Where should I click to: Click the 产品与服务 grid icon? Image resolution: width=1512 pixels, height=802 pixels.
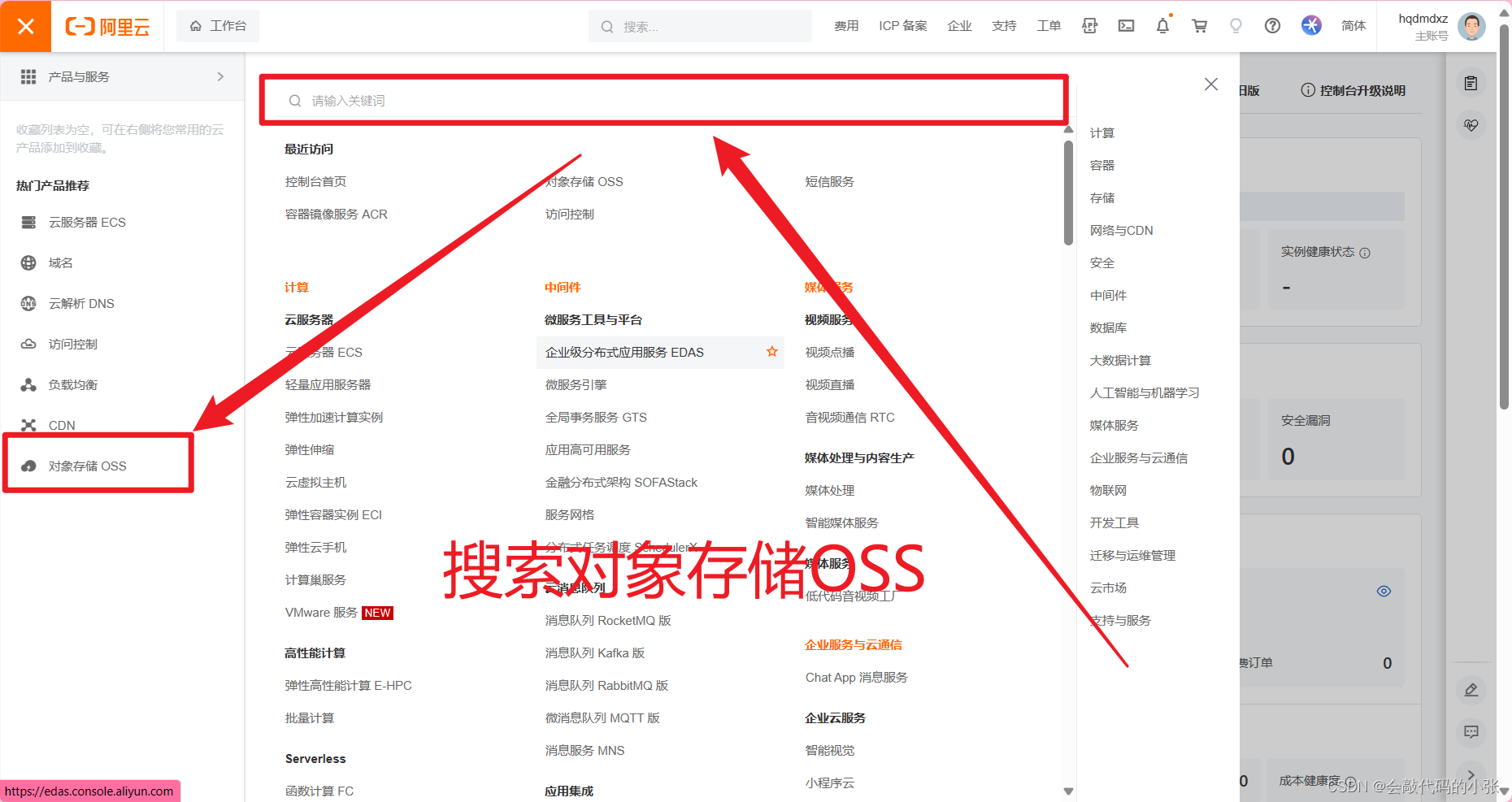coord(28,76)
